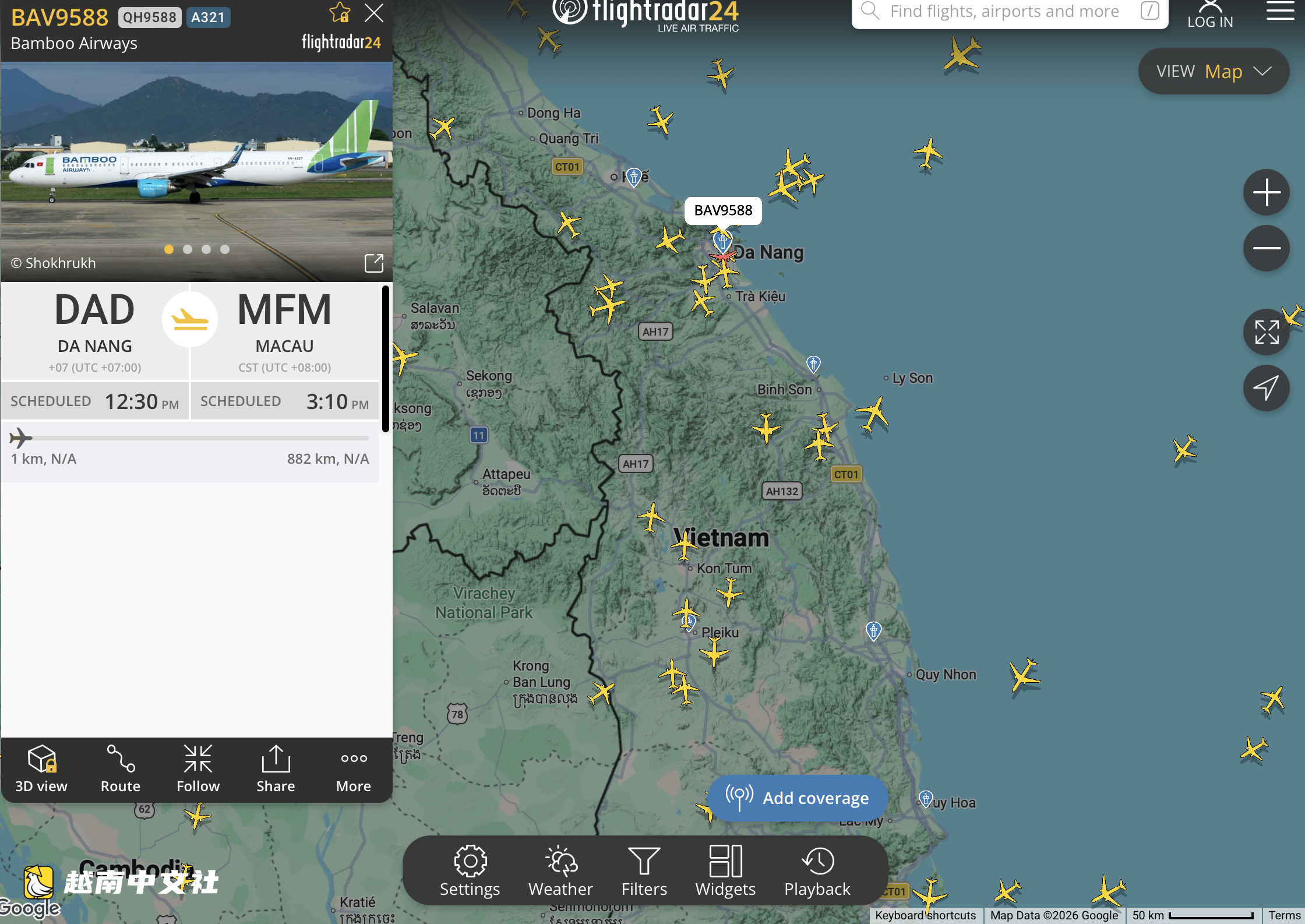Expand the VIEW Map dropdown

1214,71
